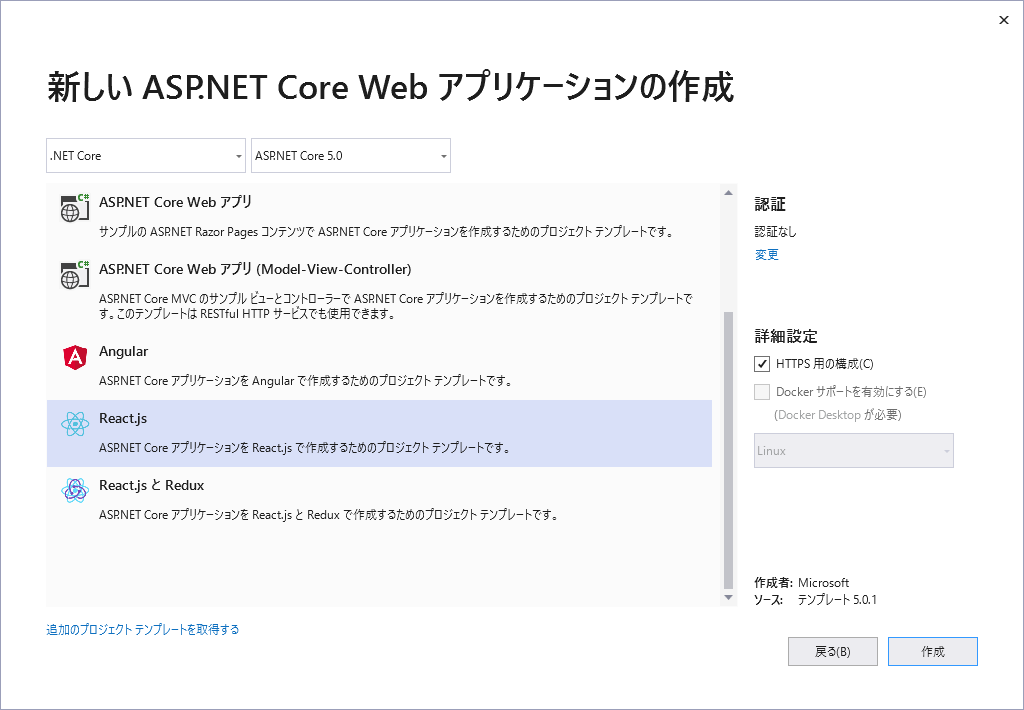Select the React.js template title
Image resolution: width=1024 pixels, height=710 pixels.
123,419
